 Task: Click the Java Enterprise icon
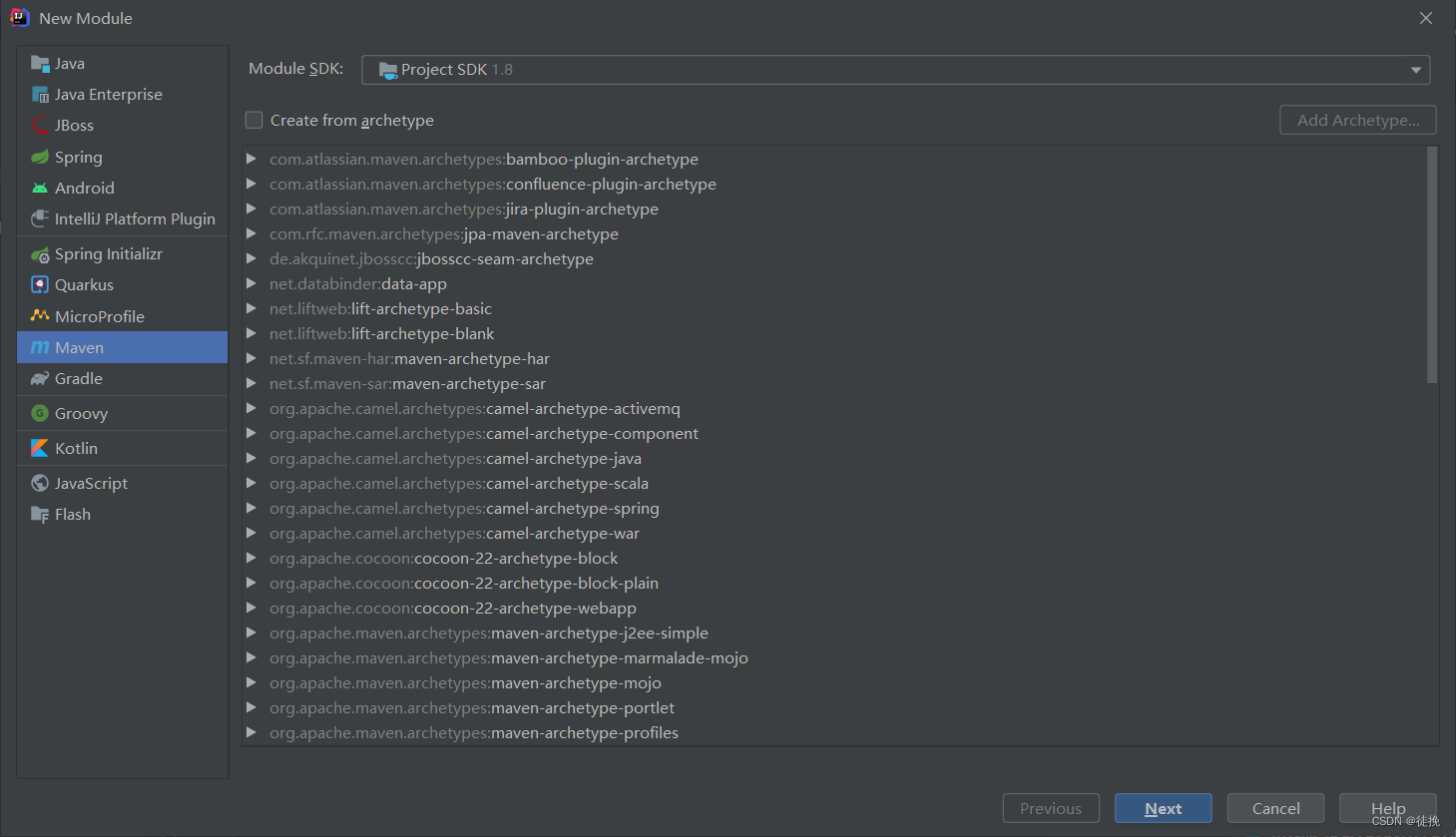[40, 95]
